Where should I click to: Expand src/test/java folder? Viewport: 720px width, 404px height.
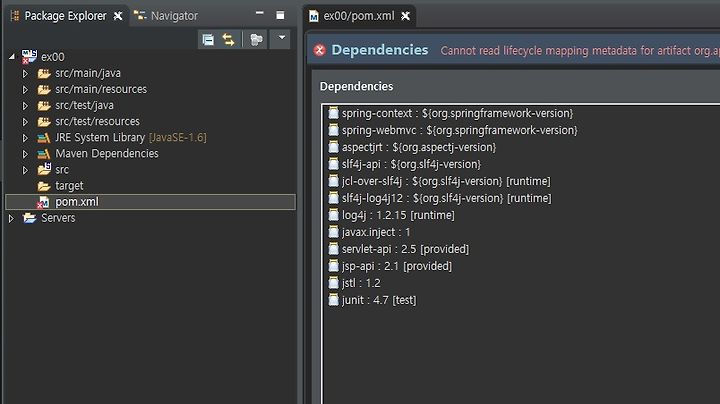[x=25, y=106]
